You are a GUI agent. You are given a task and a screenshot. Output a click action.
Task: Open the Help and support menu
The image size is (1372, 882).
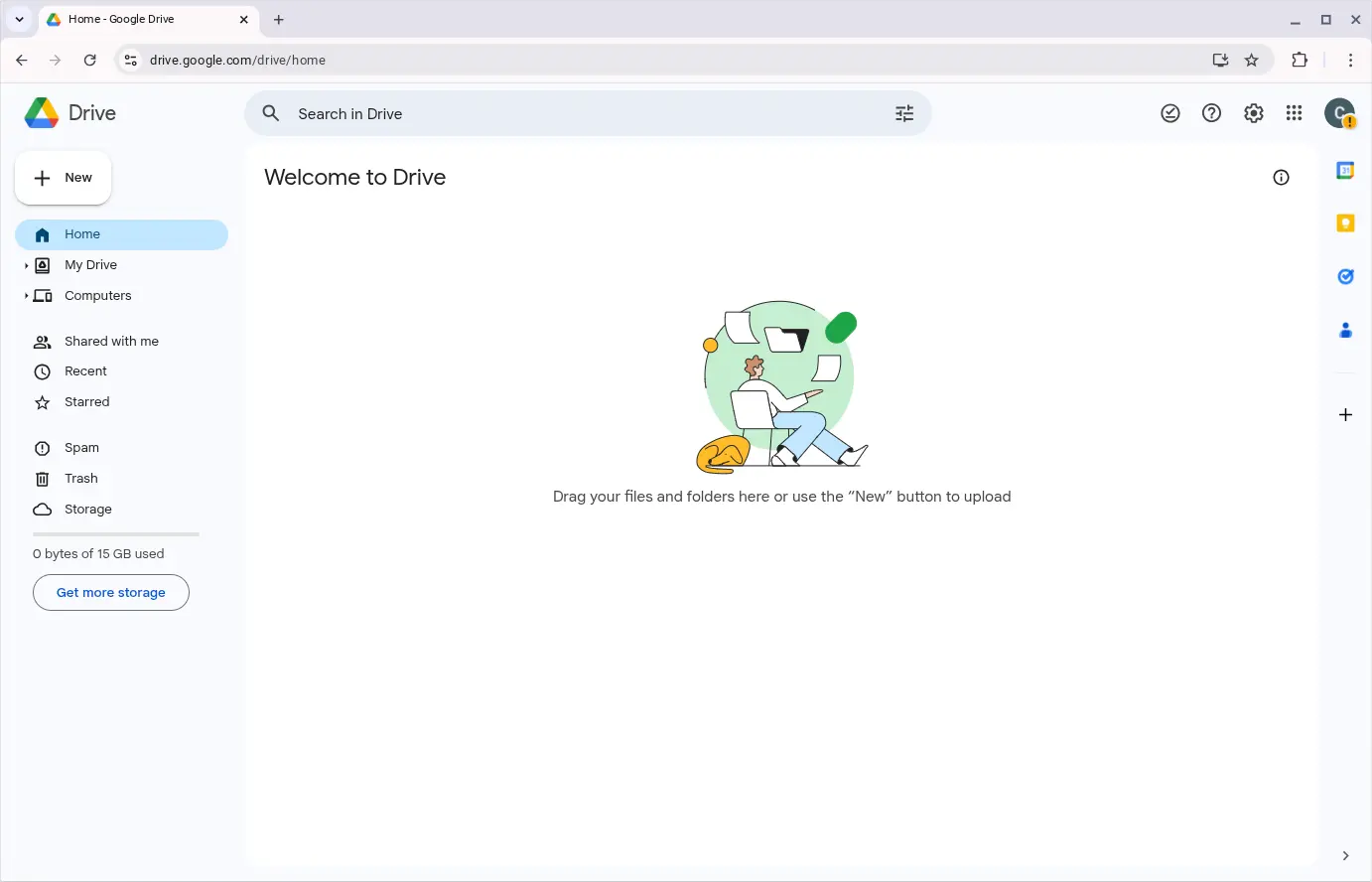pos(1211,113)
